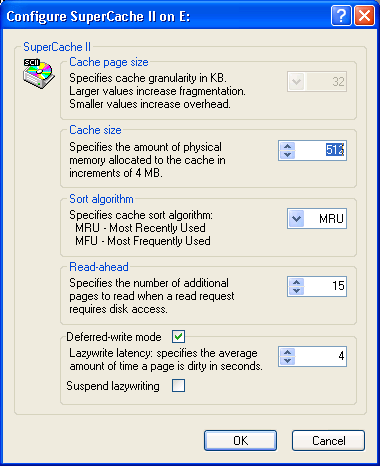Decrease Lazywrite latency with the down arrow

pyautogui.click(x=287, y=360)
